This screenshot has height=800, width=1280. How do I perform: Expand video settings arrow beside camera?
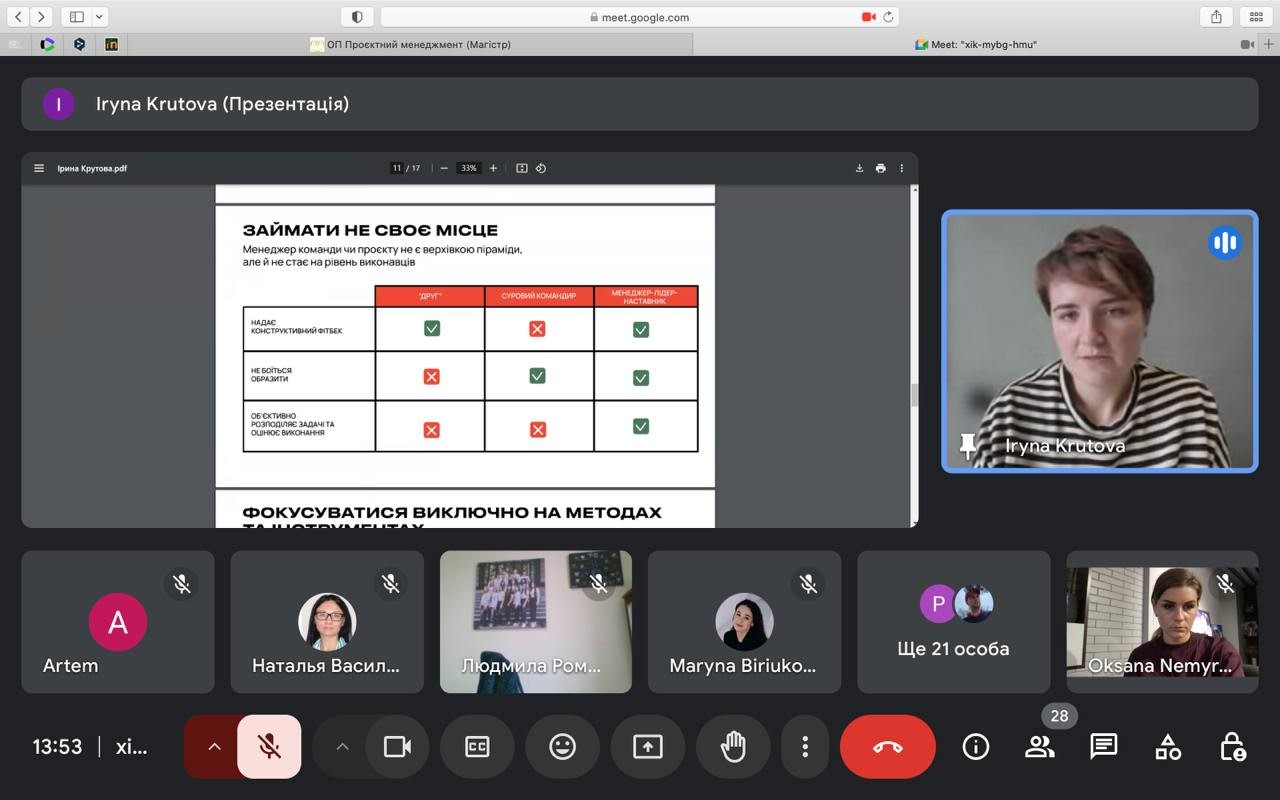[x=342, y=747]
